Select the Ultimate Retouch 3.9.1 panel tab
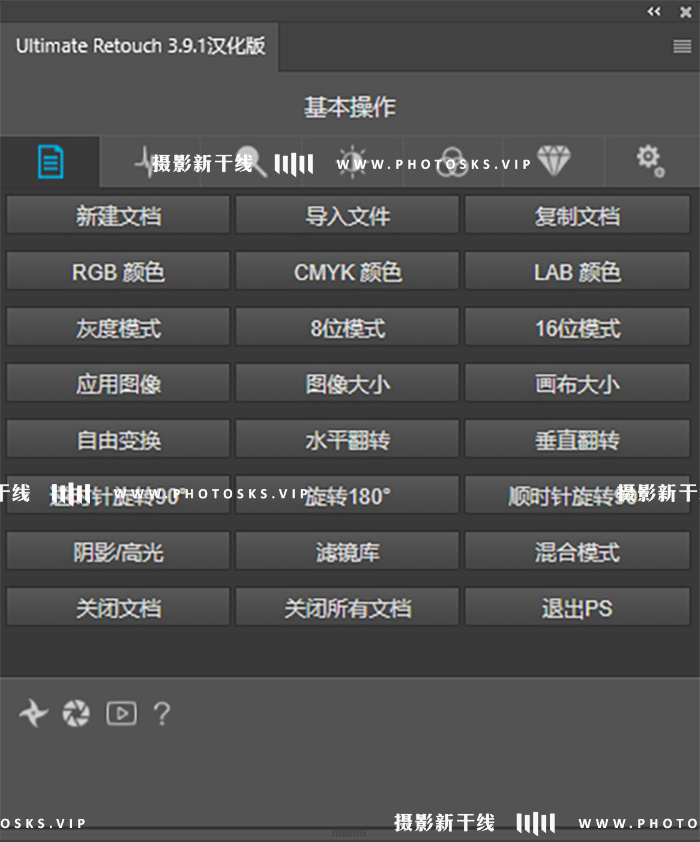 coord(140,46)
